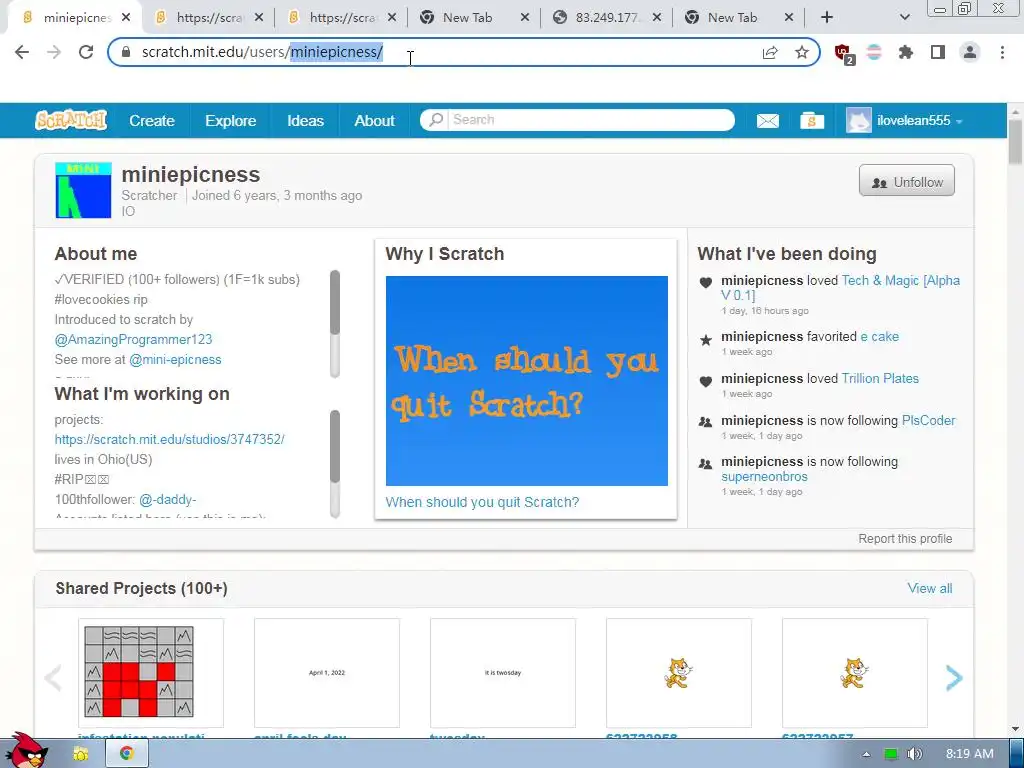Toggle the browser side panel icon

coord(938,52)
